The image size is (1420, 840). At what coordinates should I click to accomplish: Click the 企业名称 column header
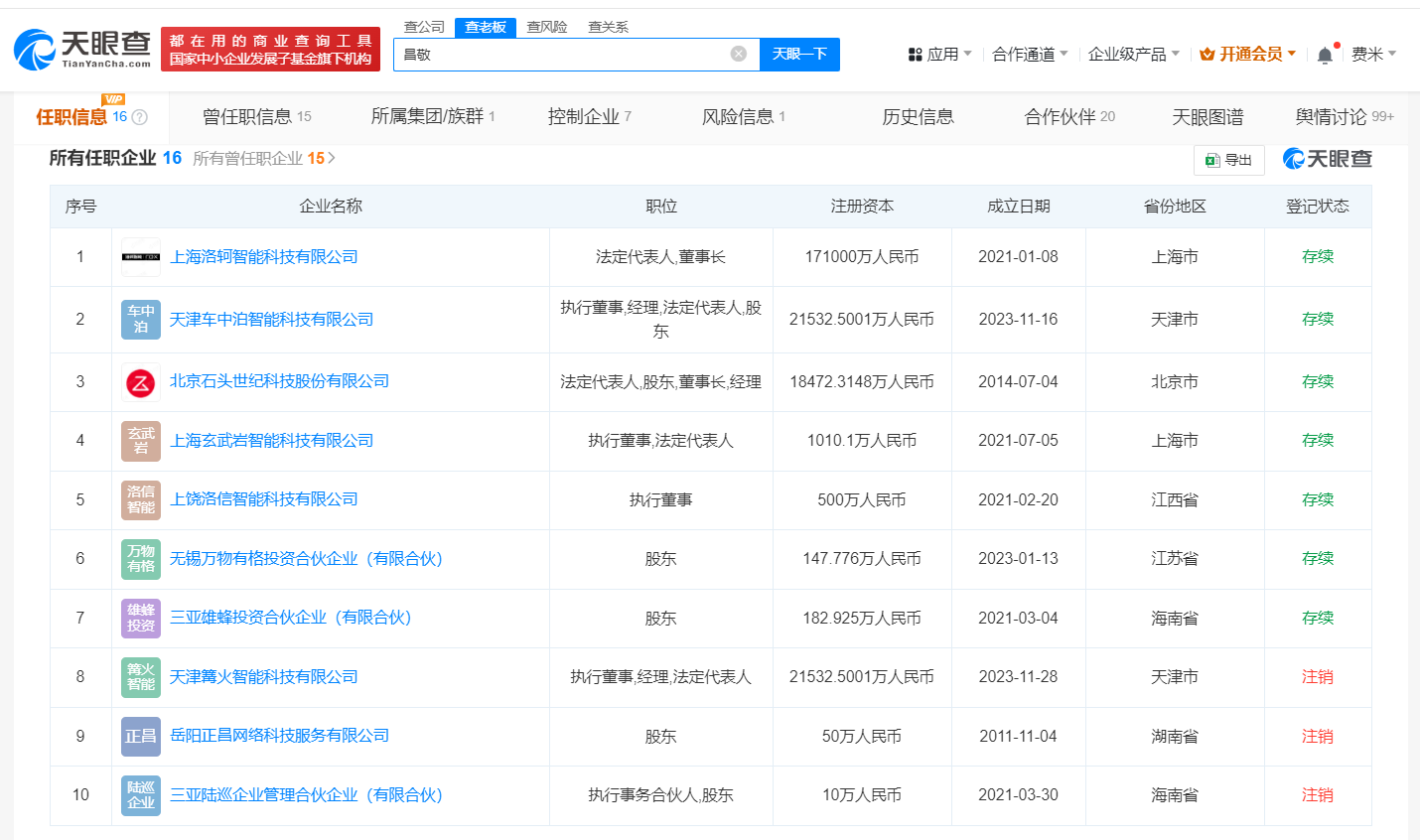331,207
